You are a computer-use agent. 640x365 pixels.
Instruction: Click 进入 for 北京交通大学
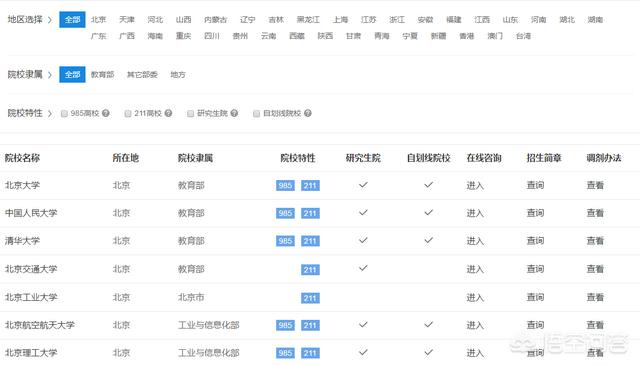tap(475, 269)
